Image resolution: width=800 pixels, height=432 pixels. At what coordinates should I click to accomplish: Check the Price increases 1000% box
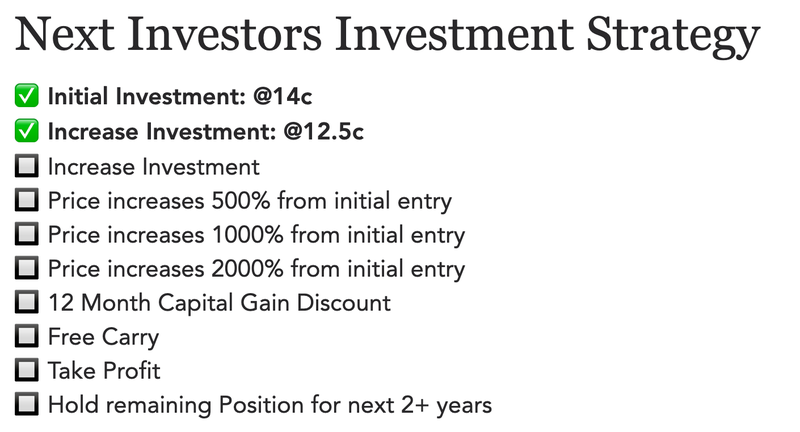click(27, 234)
